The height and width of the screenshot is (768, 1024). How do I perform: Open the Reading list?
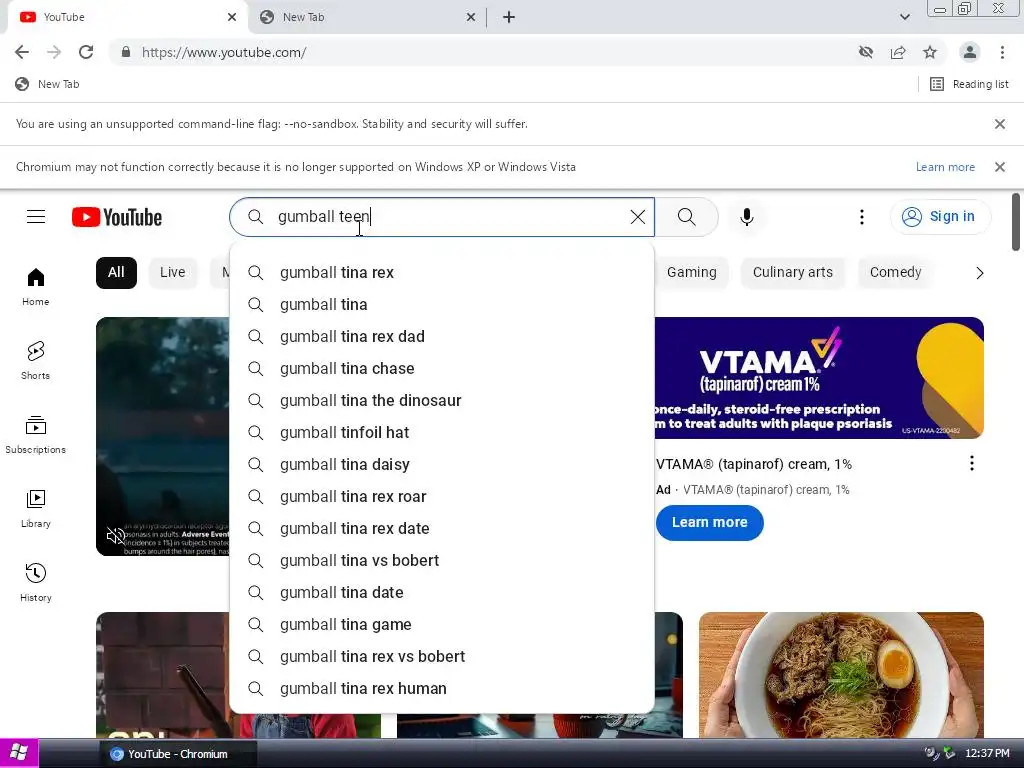point(969,84)
